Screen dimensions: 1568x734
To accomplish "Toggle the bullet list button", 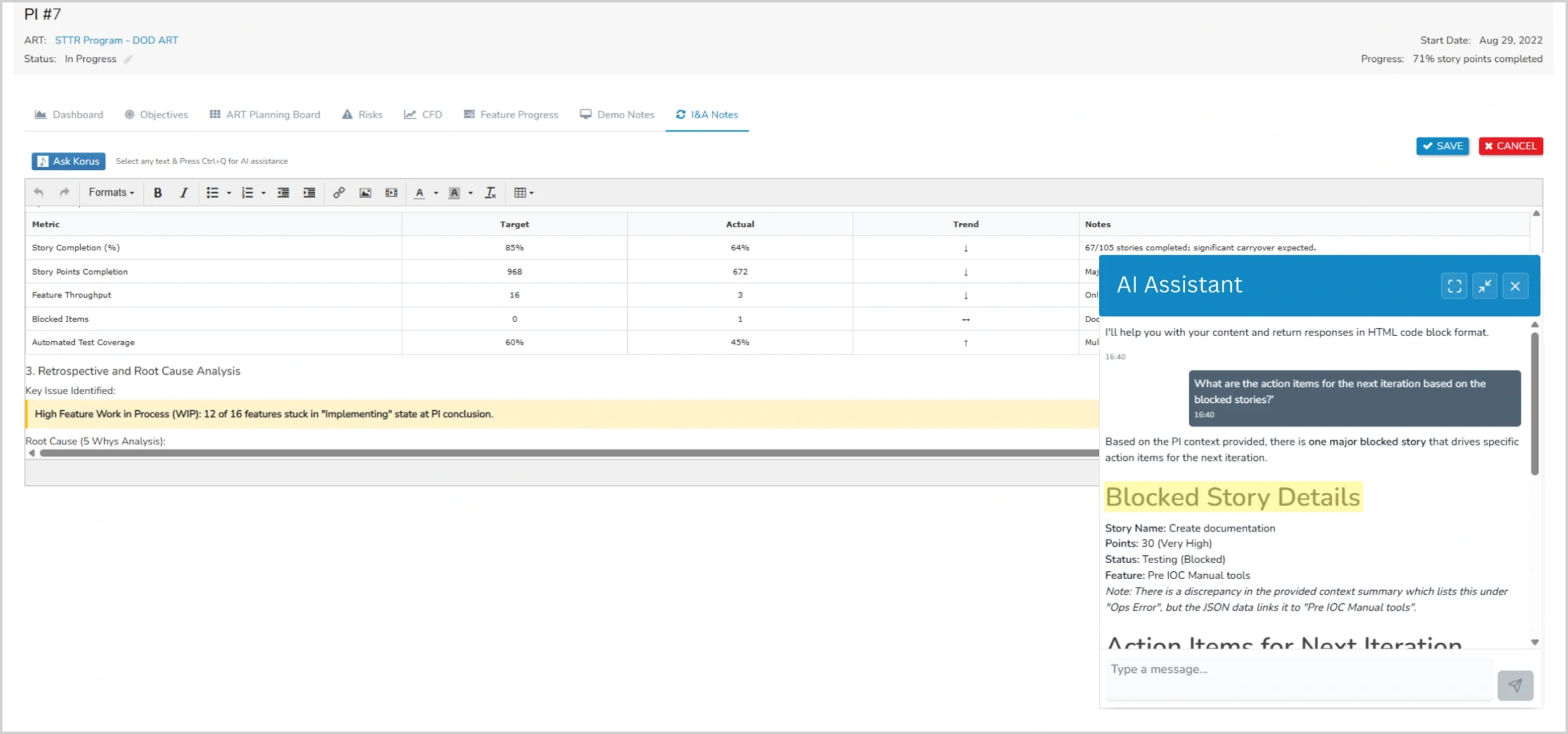I will tap(212, 193).
